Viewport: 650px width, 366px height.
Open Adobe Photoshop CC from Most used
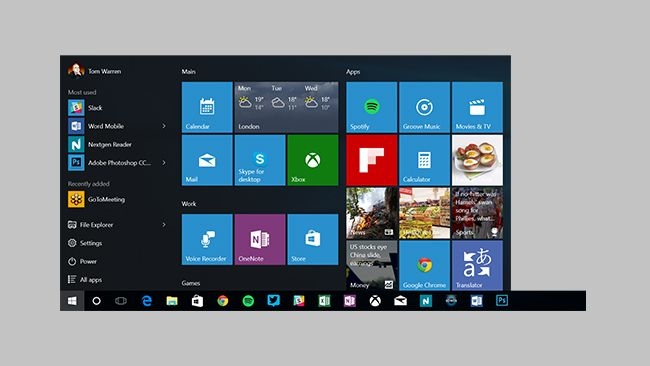click(x=117, y=162)
